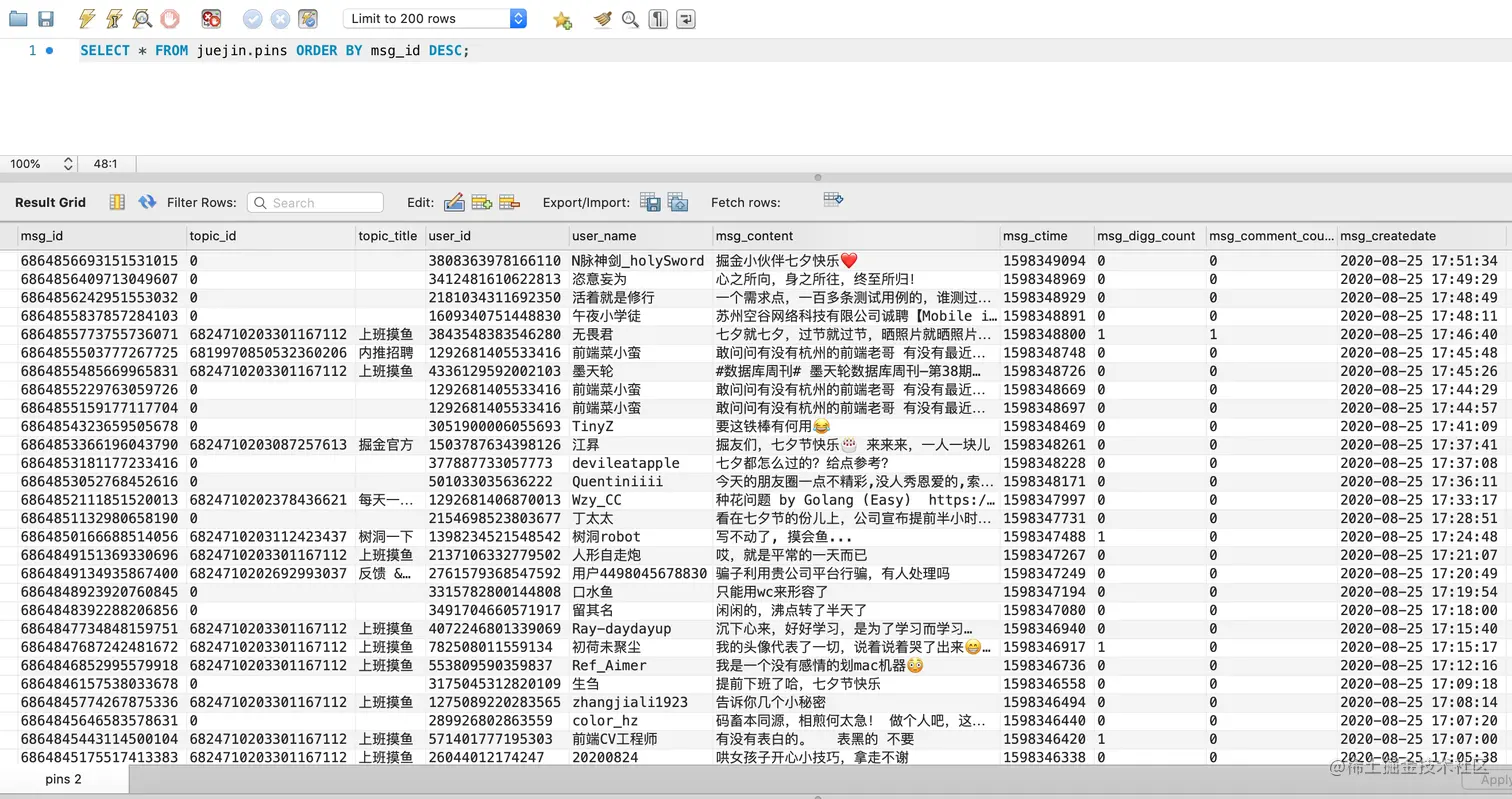Click inside the SQL query text
The image size is (1512, 799).
click(274, 50)
